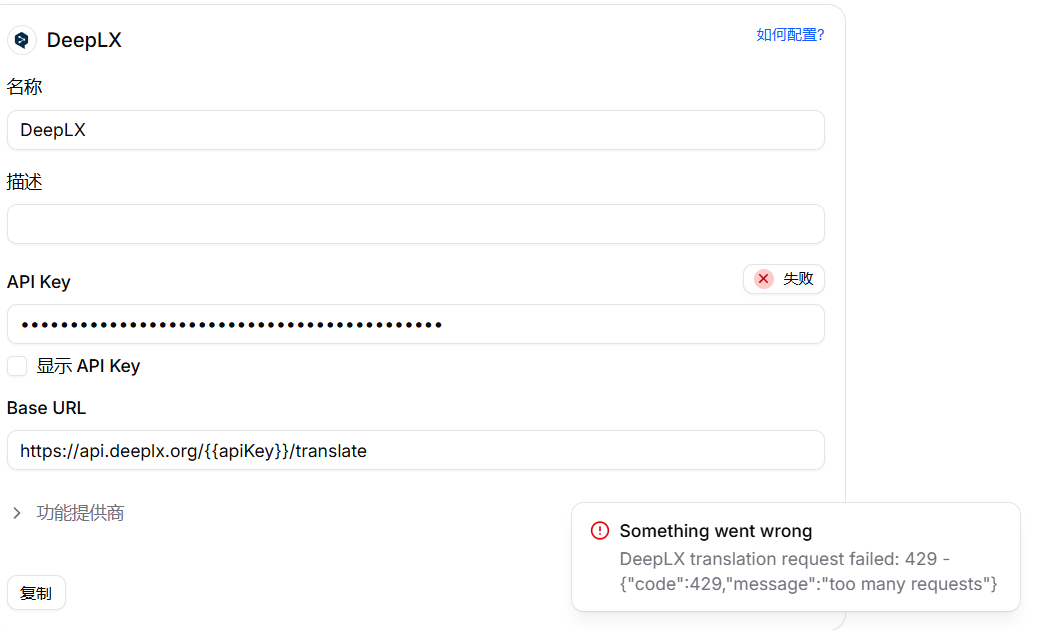Image resolution: width=1039 pixels, height=630 pixels.
Task: Select the masked API Key field
Action: [x=415, y=324]
